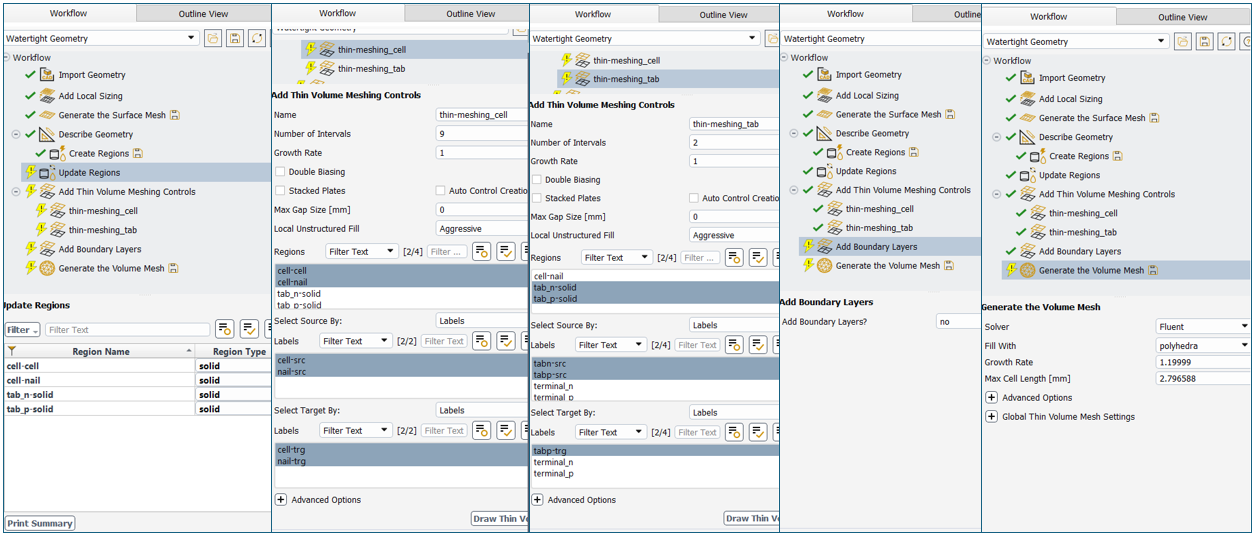Click first selection icon beside target Labels, thin-meshing_tab panel
The height and width of the screenshot is (537, 1254).
[734, 432]
